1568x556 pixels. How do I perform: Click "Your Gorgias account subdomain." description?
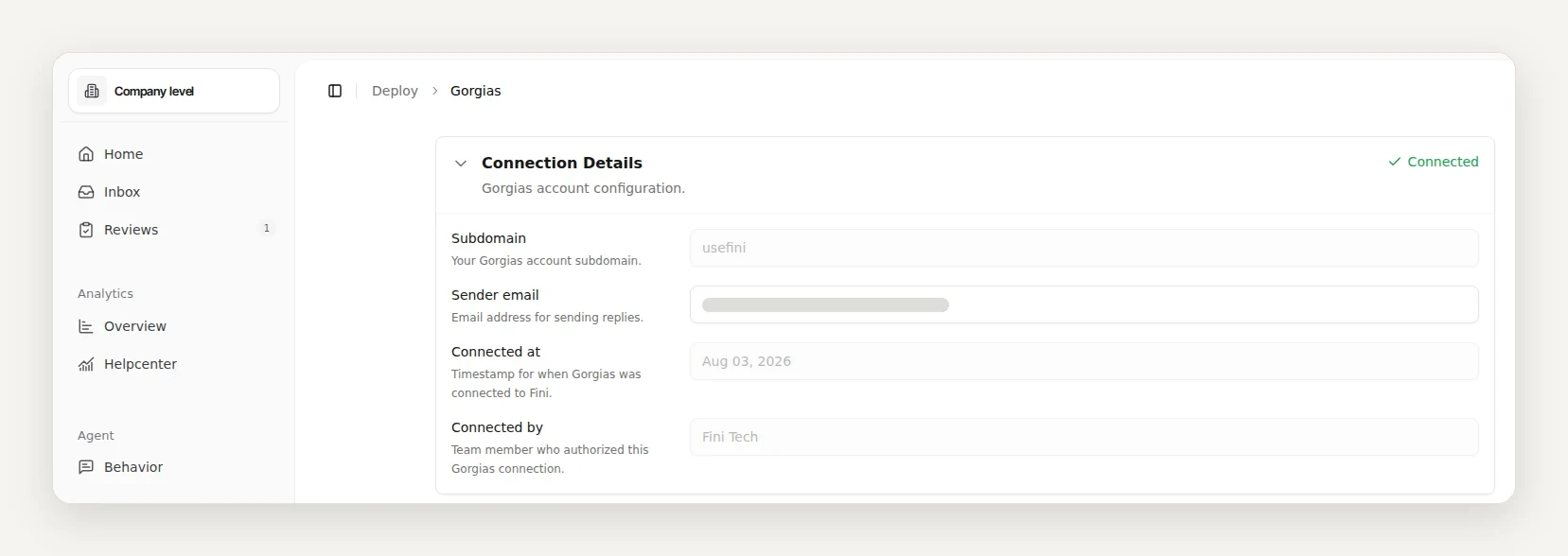[x=546, y=261]
